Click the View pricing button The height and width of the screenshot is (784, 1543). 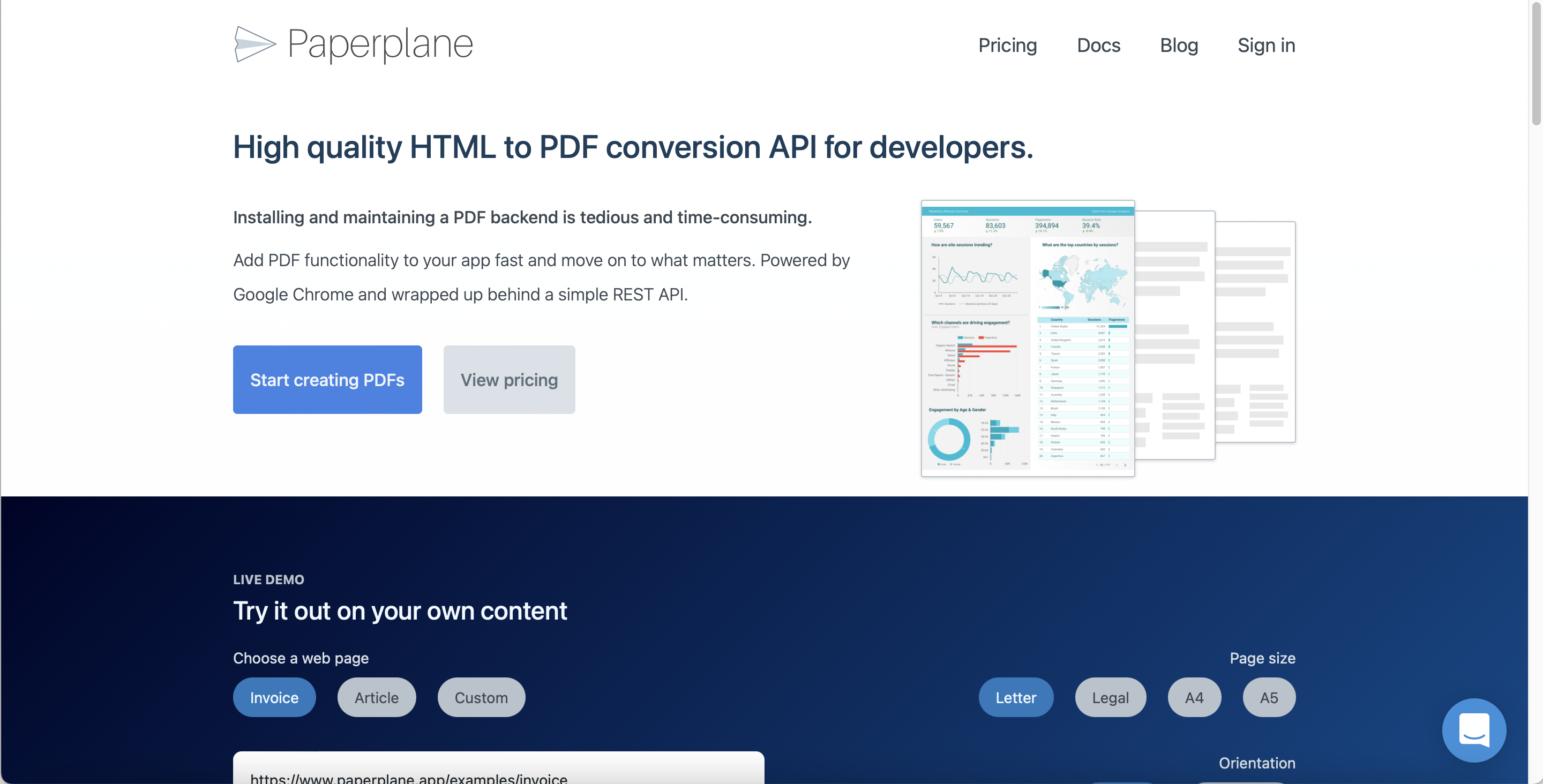(508, 380)
